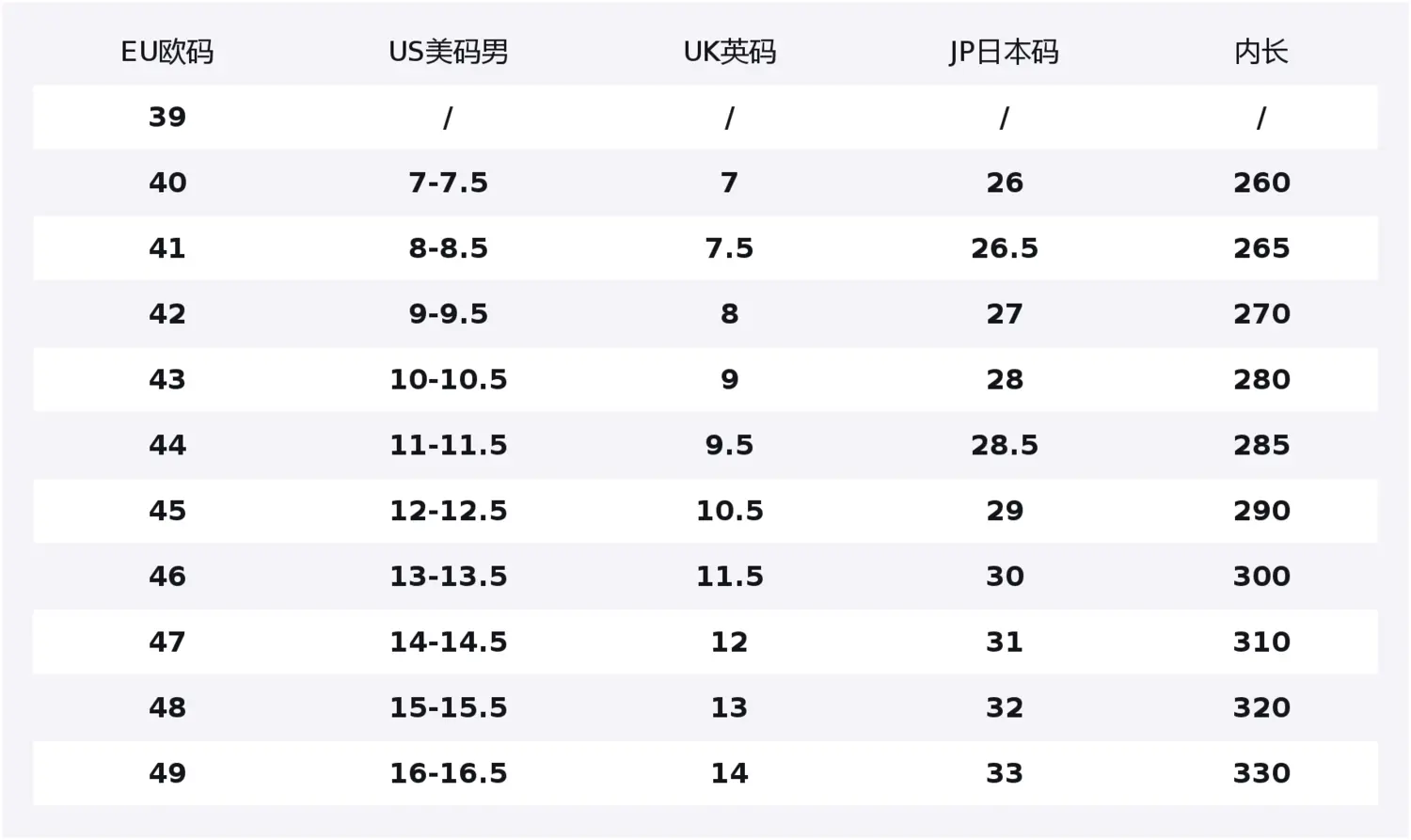Select EU size 39 cell

pyautogui.click(x=167, y=118)
